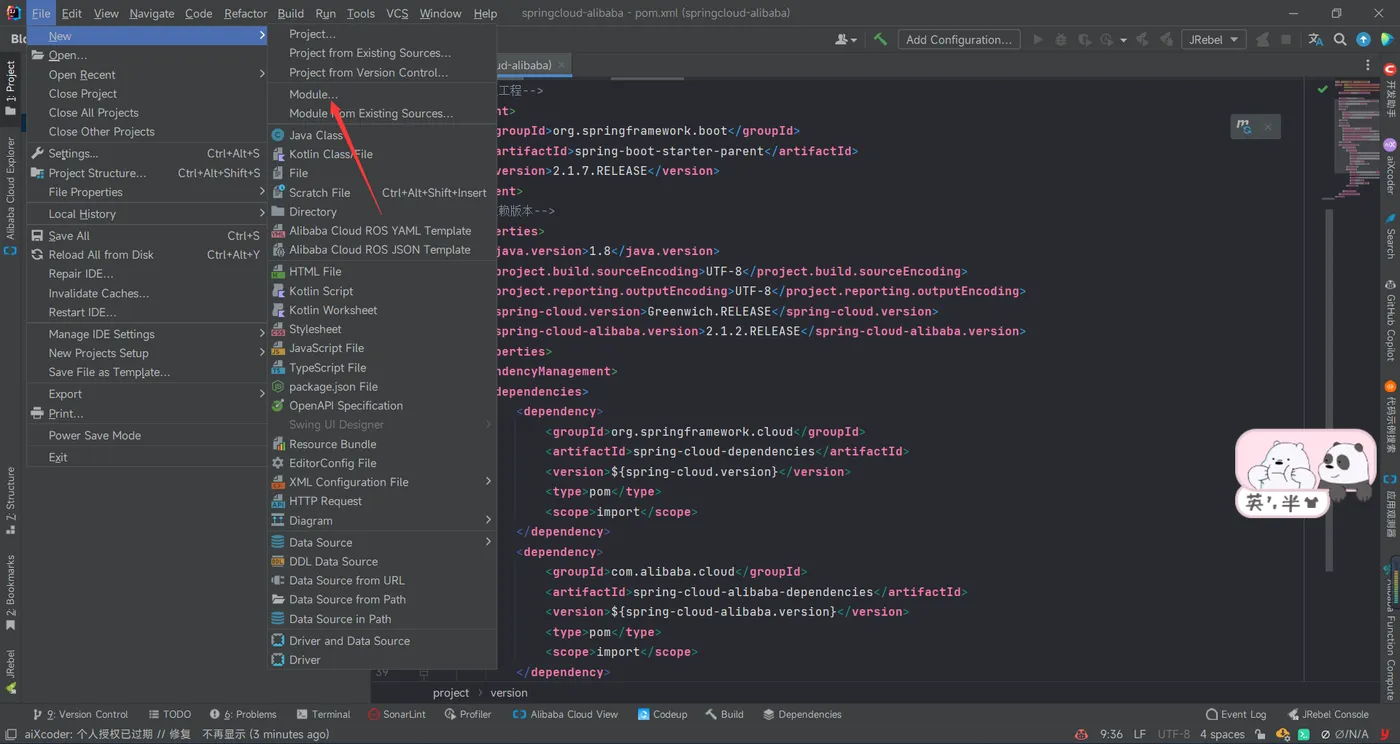Open JRebel Console tool window
The width and height of the screenshot is (1400, 744).
click(1328, 714)
